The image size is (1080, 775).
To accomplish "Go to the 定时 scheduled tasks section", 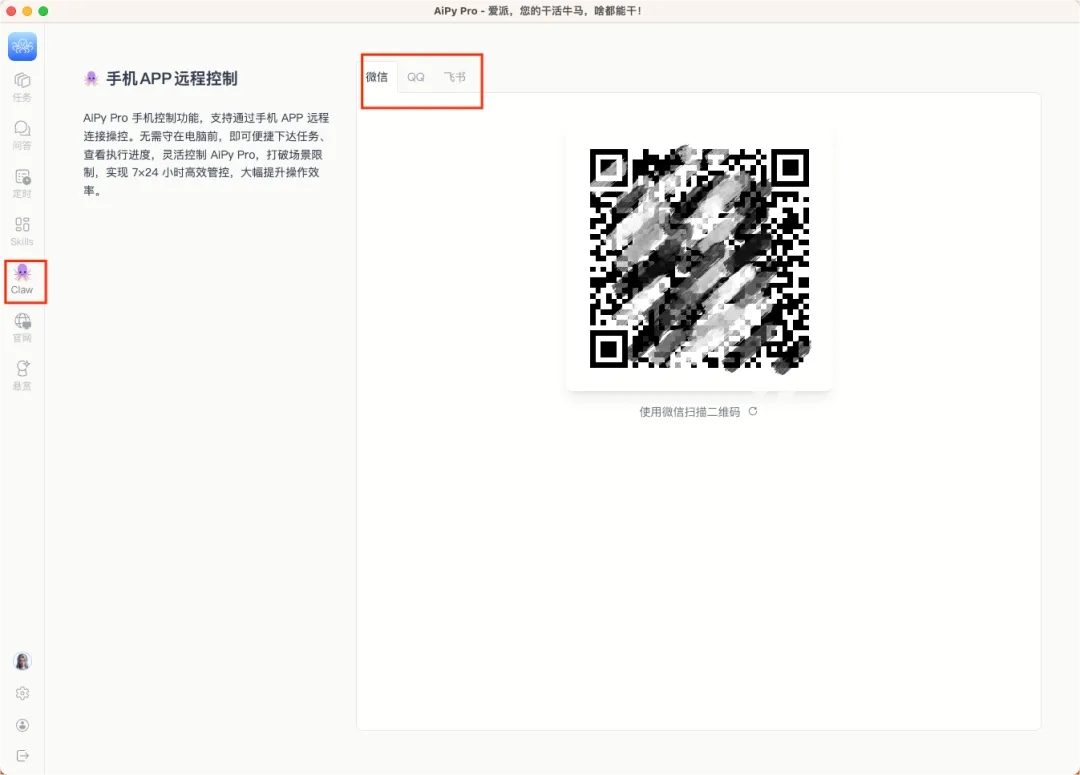I will click(22, 183).
